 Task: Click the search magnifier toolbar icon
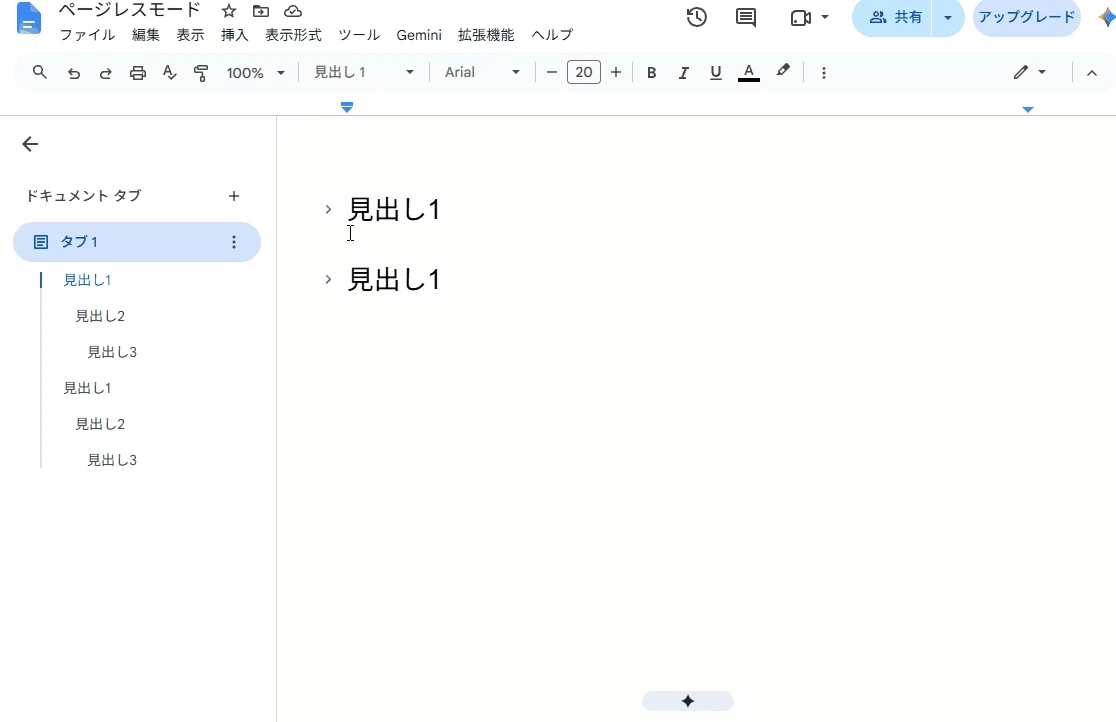(x=40, y=72)
